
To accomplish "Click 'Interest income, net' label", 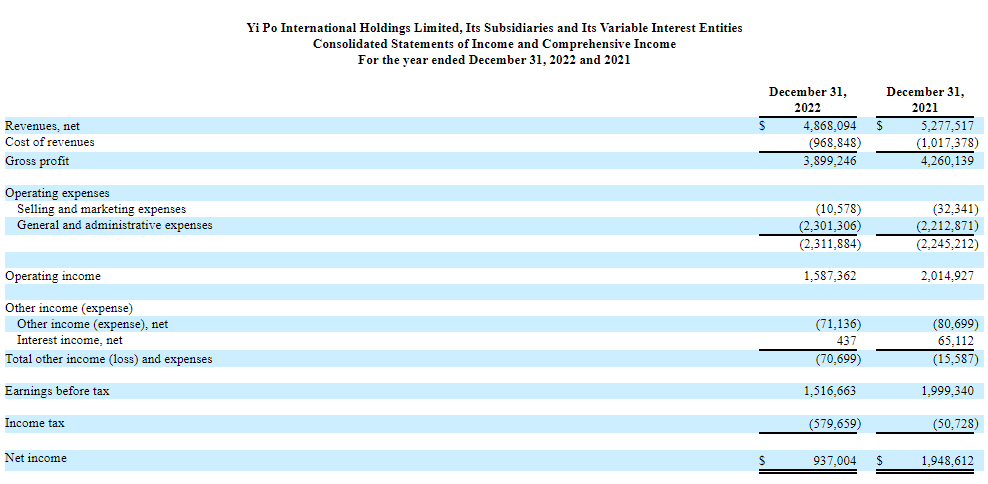I will (x=70, y=340).
